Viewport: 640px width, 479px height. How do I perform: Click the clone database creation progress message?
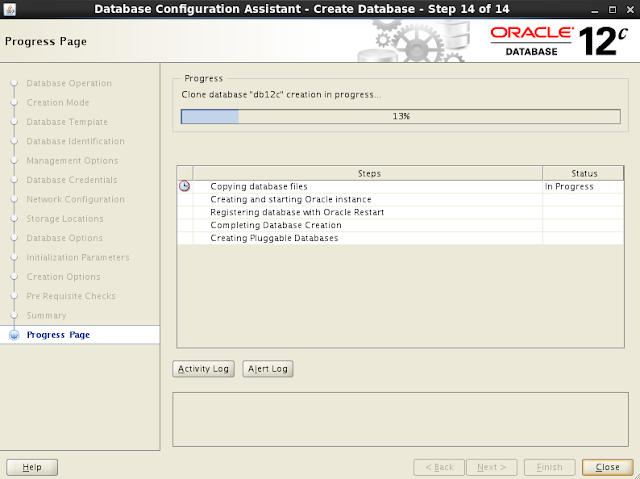[x=281, y=95]
